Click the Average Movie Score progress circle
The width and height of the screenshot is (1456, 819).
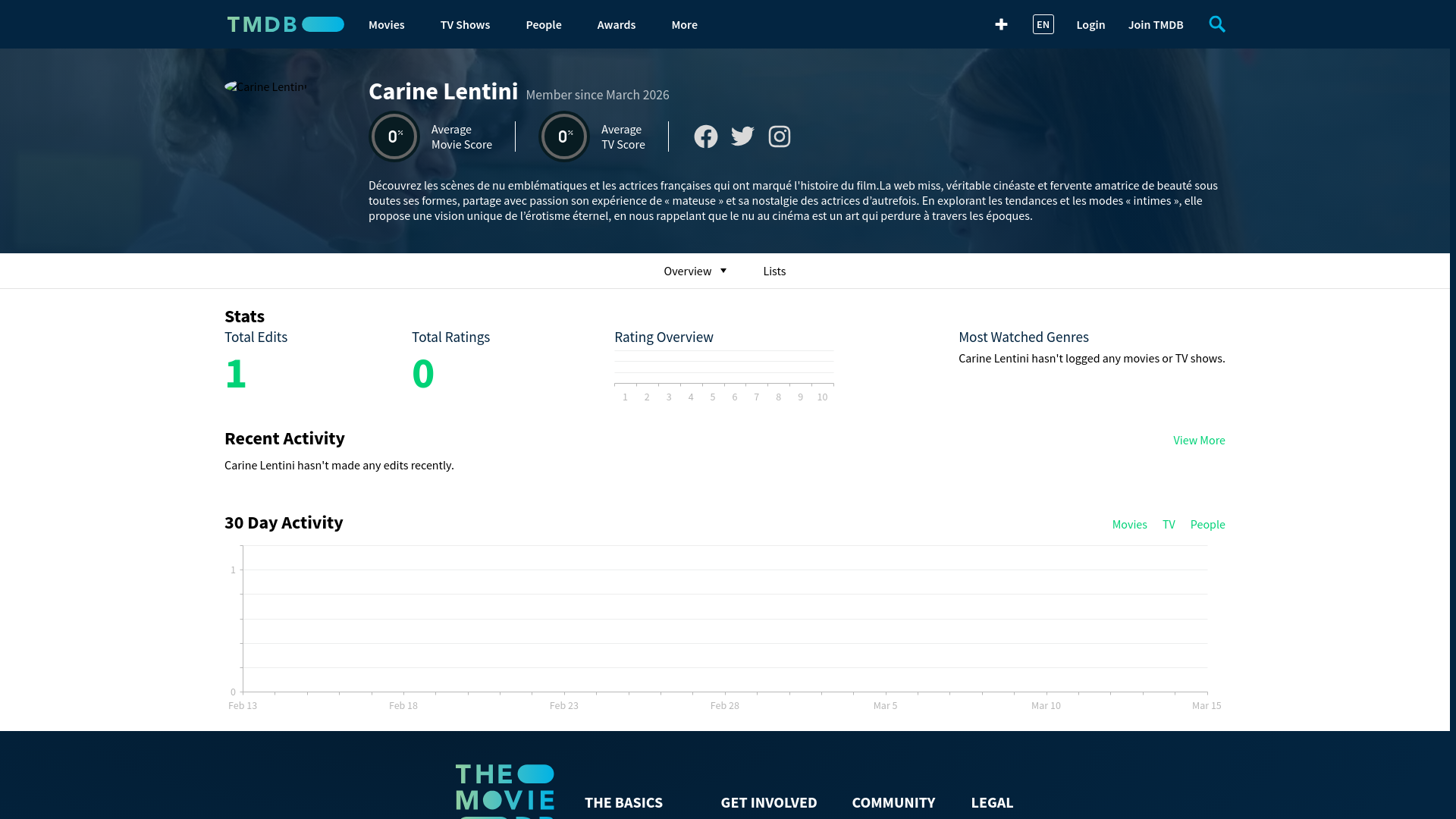[x=394, y=136]
